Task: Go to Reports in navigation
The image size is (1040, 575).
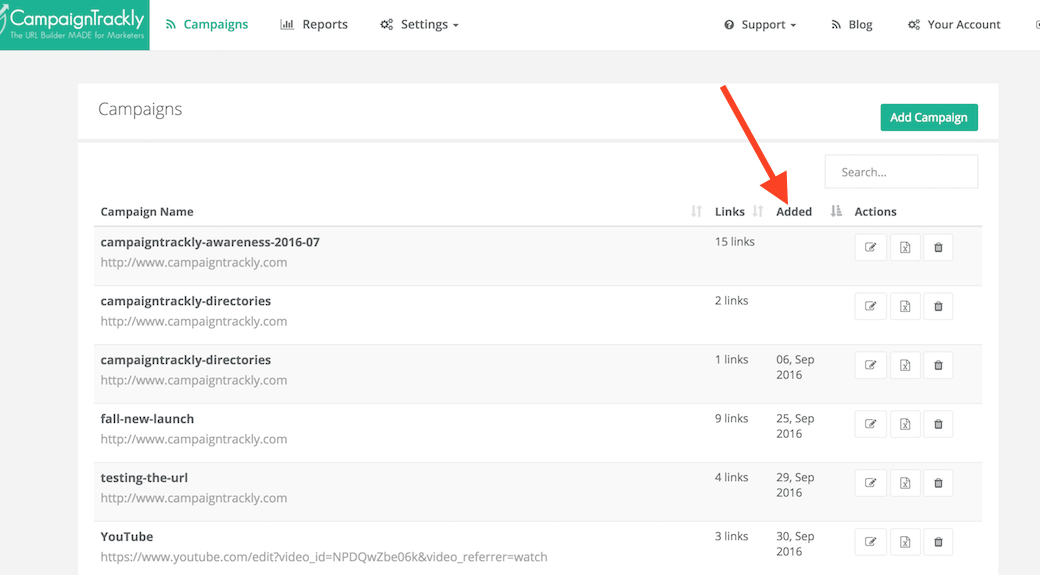Action: [314, 25]
